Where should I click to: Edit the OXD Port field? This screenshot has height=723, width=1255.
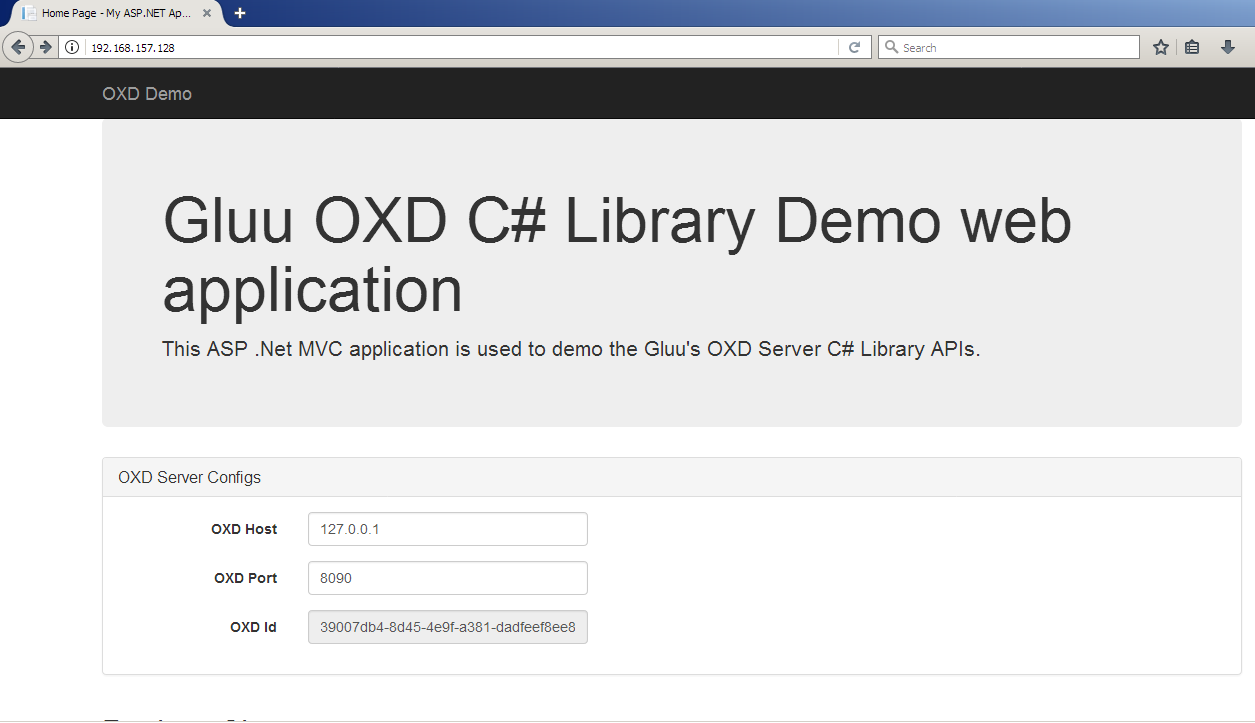coord(447,578)
